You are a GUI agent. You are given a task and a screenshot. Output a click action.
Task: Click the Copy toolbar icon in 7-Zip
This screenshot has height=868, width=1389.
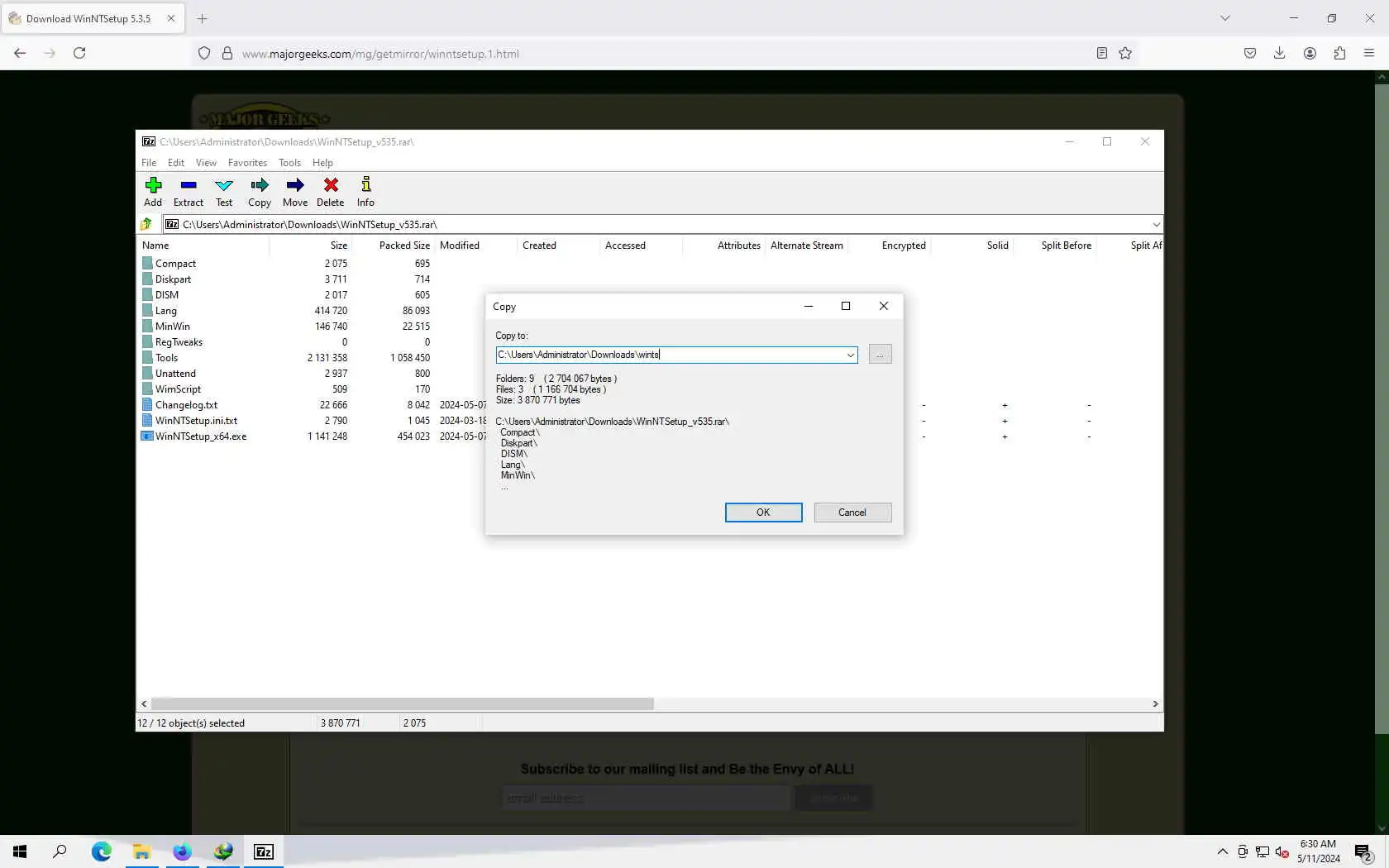tap(260, 192)
